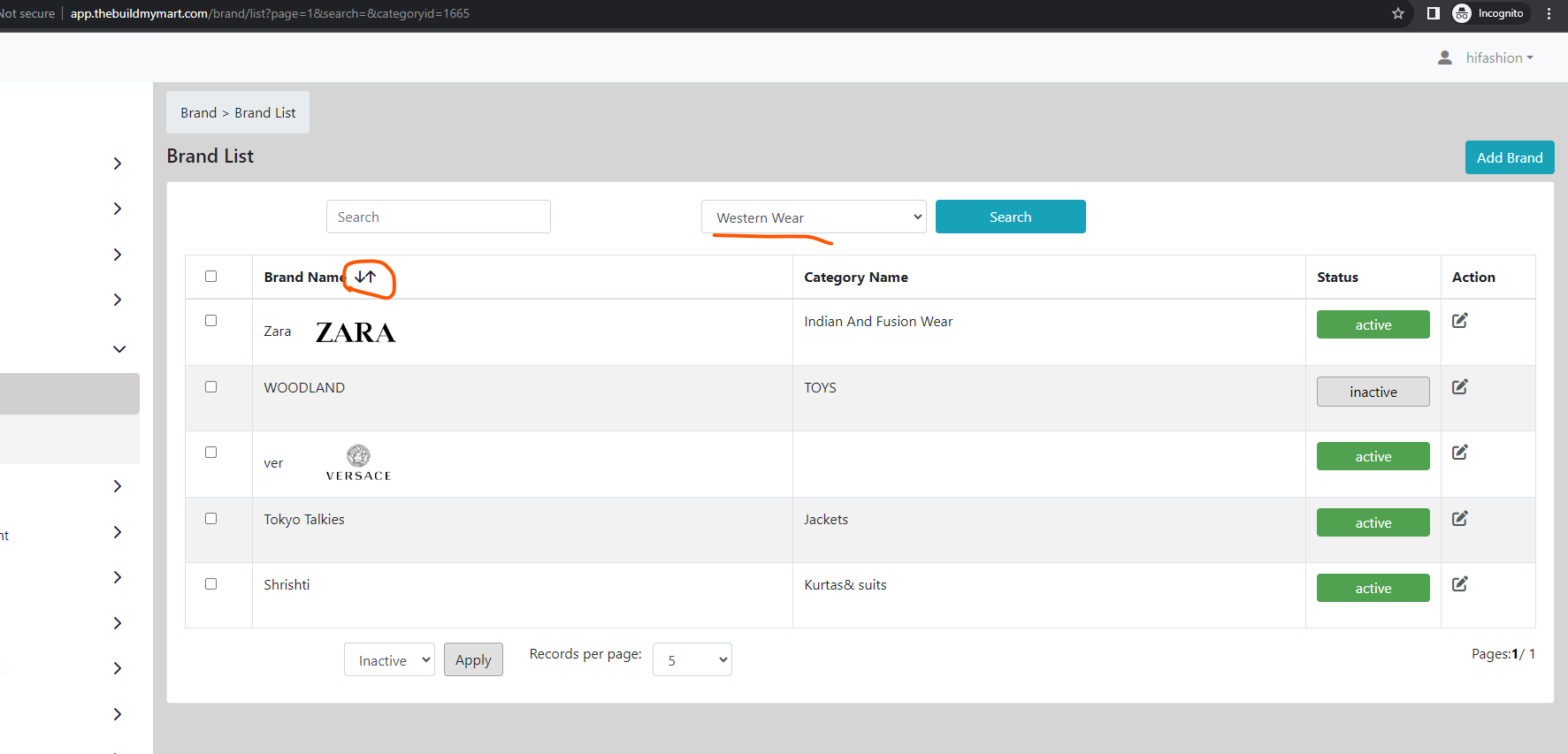Check the ver row checkbox

[x=210, y=452]
